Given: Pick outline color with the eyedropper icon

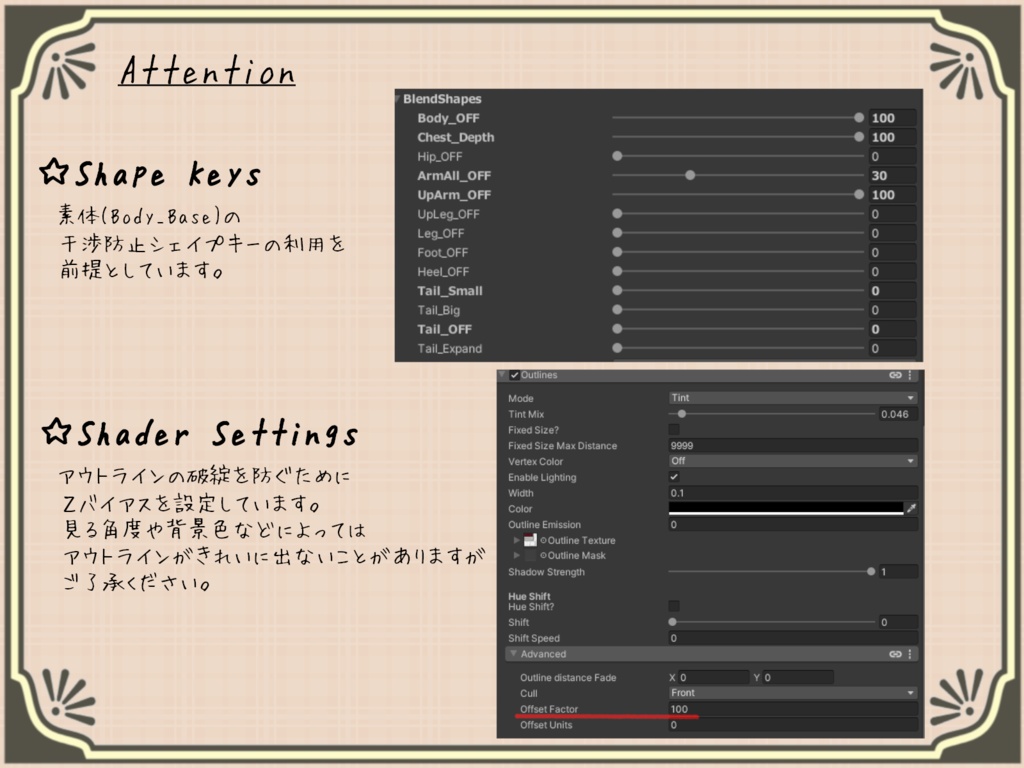Looking at the screenshot, I should (912, 508).
